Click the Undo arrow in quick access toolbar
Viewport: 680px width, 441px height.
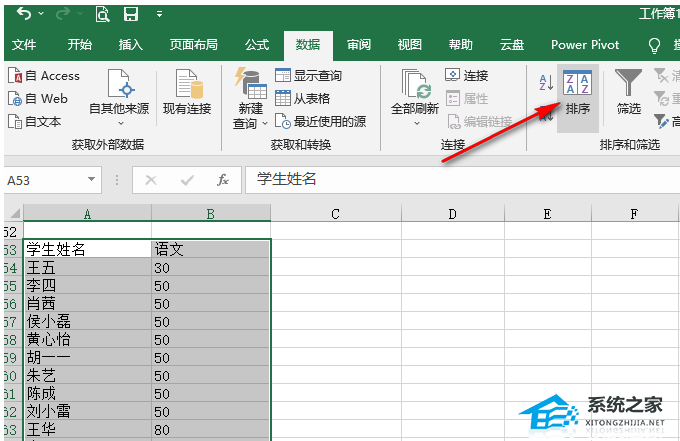pyautogui.click(x=24, y=14)
